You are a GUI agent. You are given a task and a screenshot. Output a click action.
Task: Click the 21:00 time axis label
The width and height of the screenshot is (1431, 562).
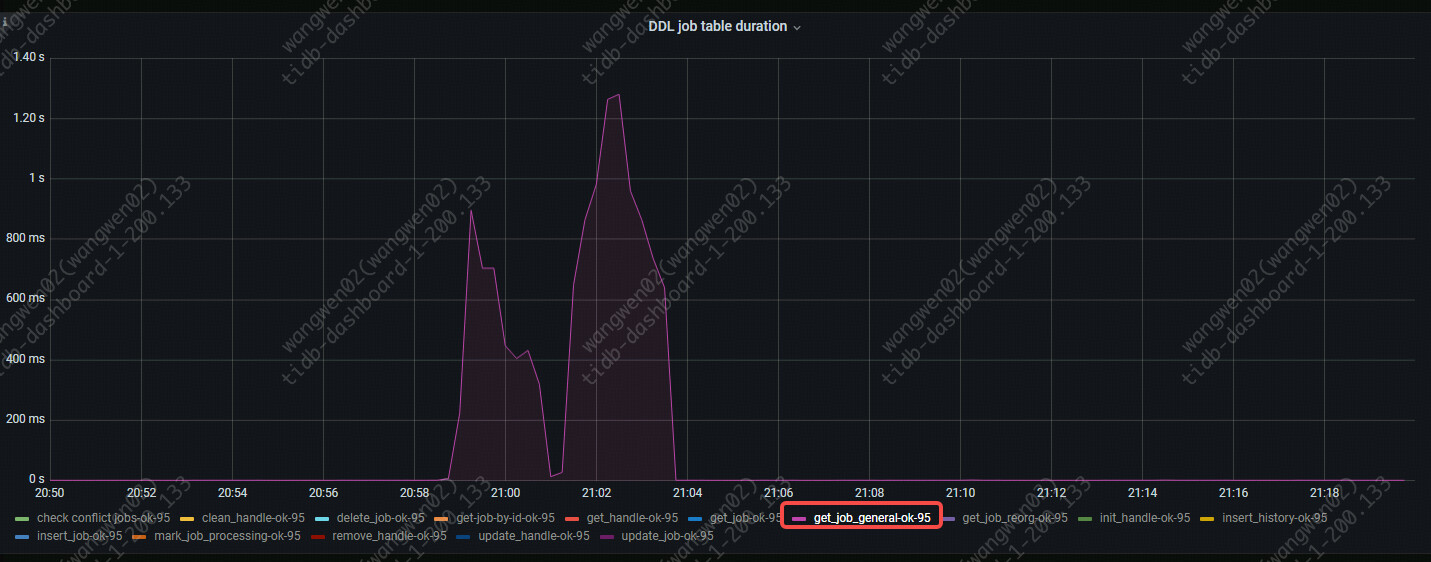coord(505,494)
